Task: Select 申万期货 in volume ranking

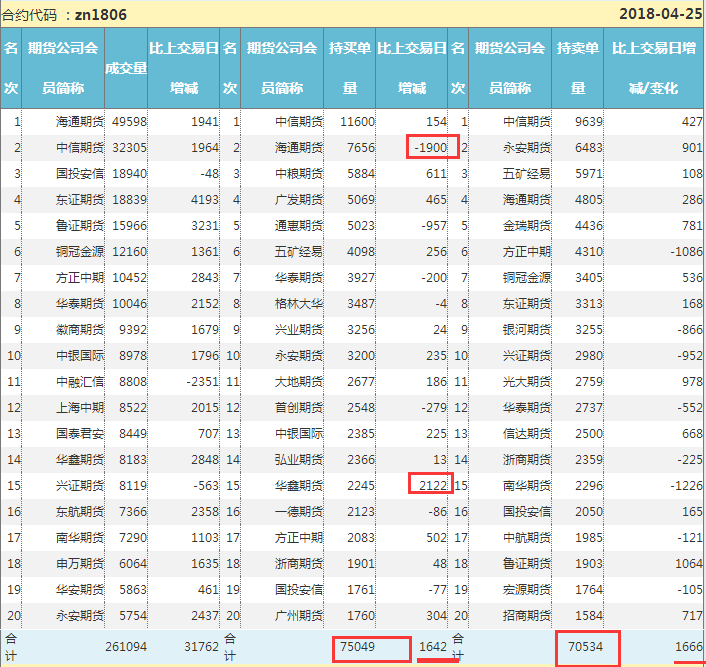Action: tap(80, 564)
